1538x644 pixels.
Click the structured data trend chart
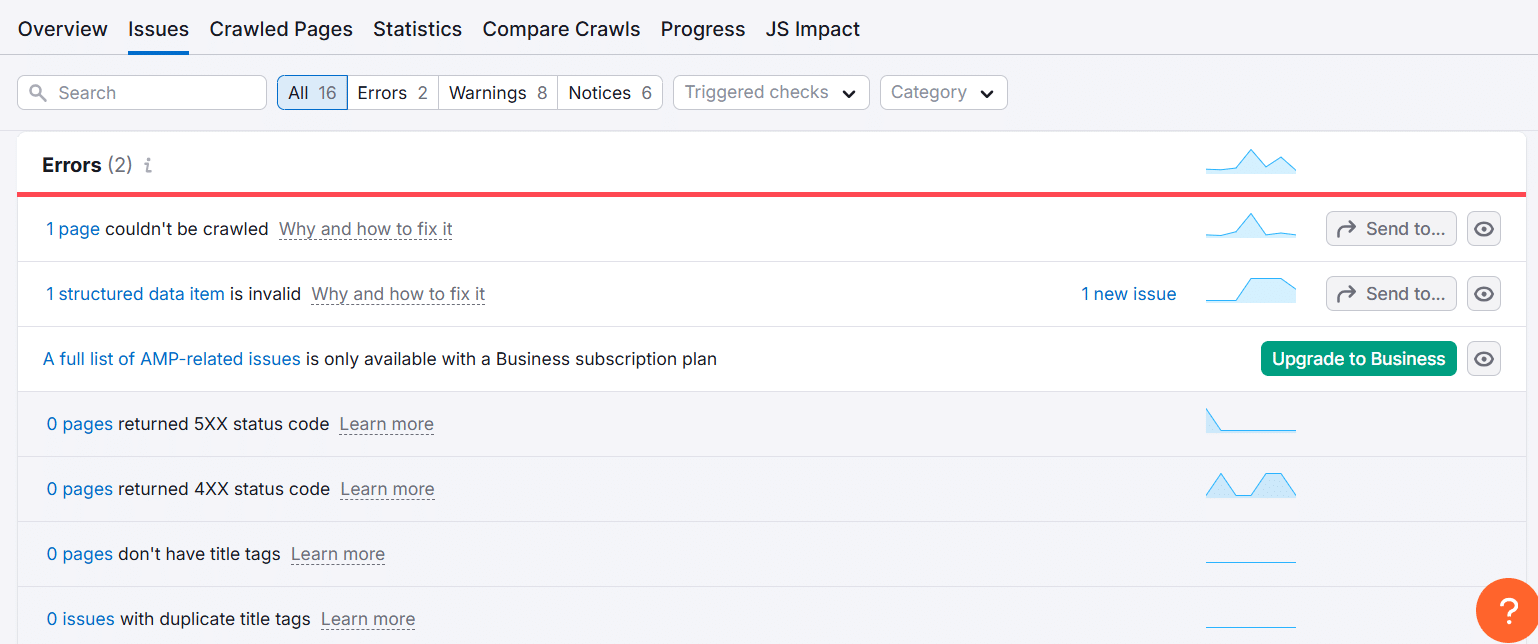tap(1250, 291)
